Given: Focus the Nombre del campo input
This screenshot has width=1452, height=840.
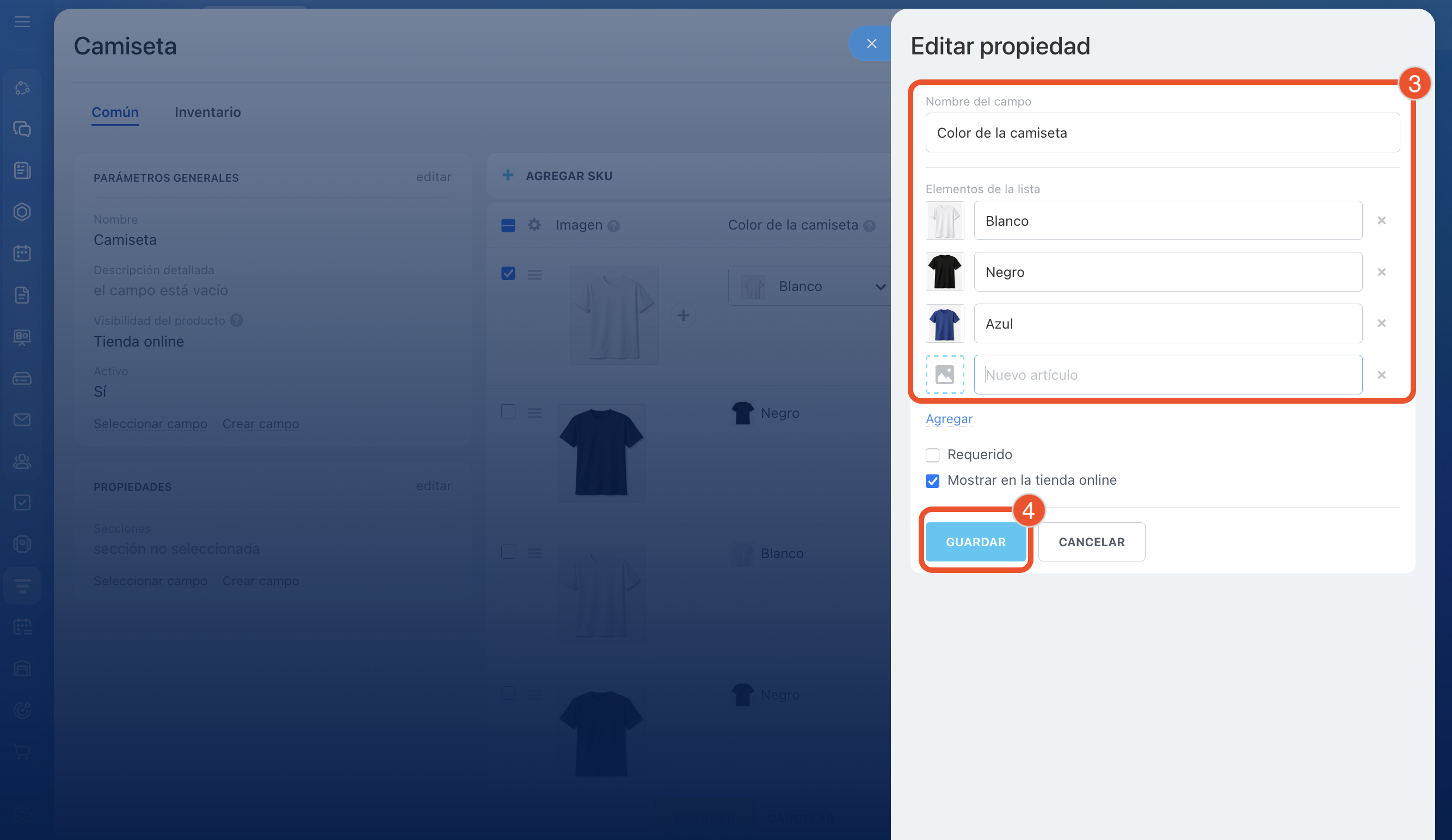Looking at the screenshot, I should click(1161, 133).
